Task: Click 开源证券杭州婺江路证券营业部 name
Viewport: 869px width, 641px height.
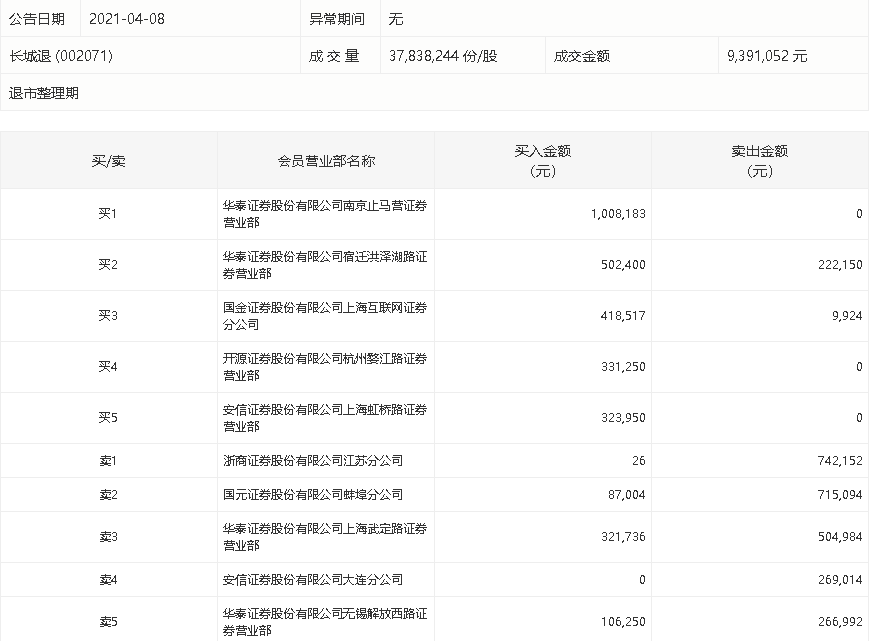Action: (x=325, y=367)
